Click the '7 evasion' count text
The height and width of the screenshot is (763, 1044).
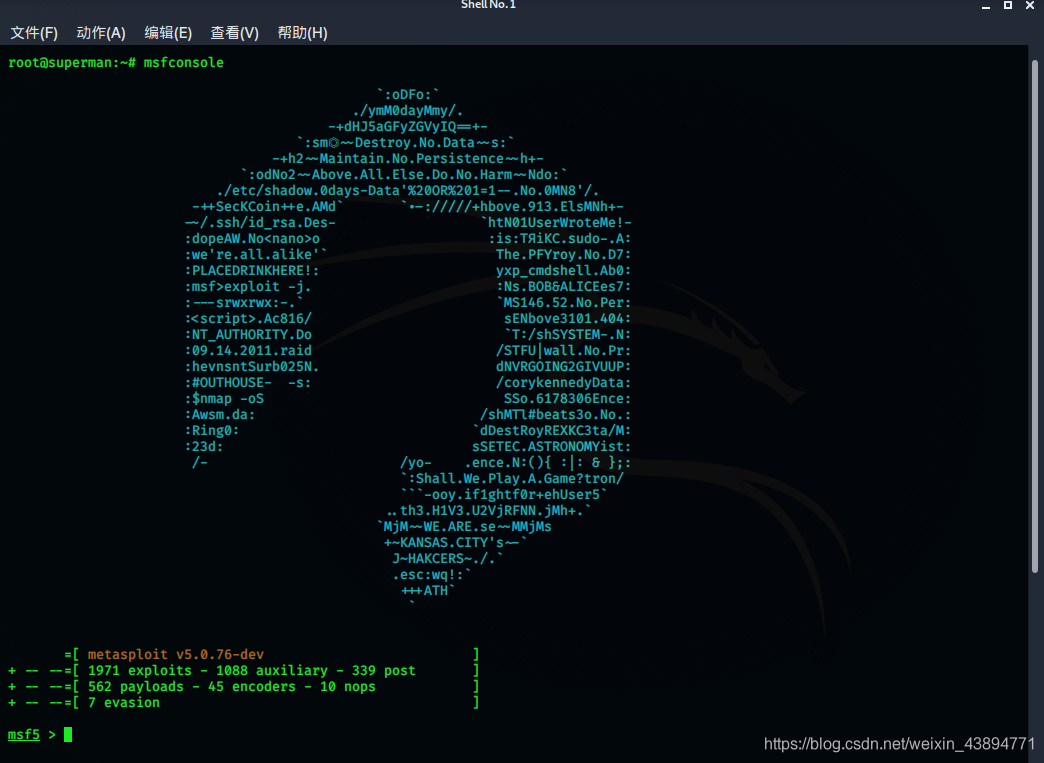click(124, 702)
